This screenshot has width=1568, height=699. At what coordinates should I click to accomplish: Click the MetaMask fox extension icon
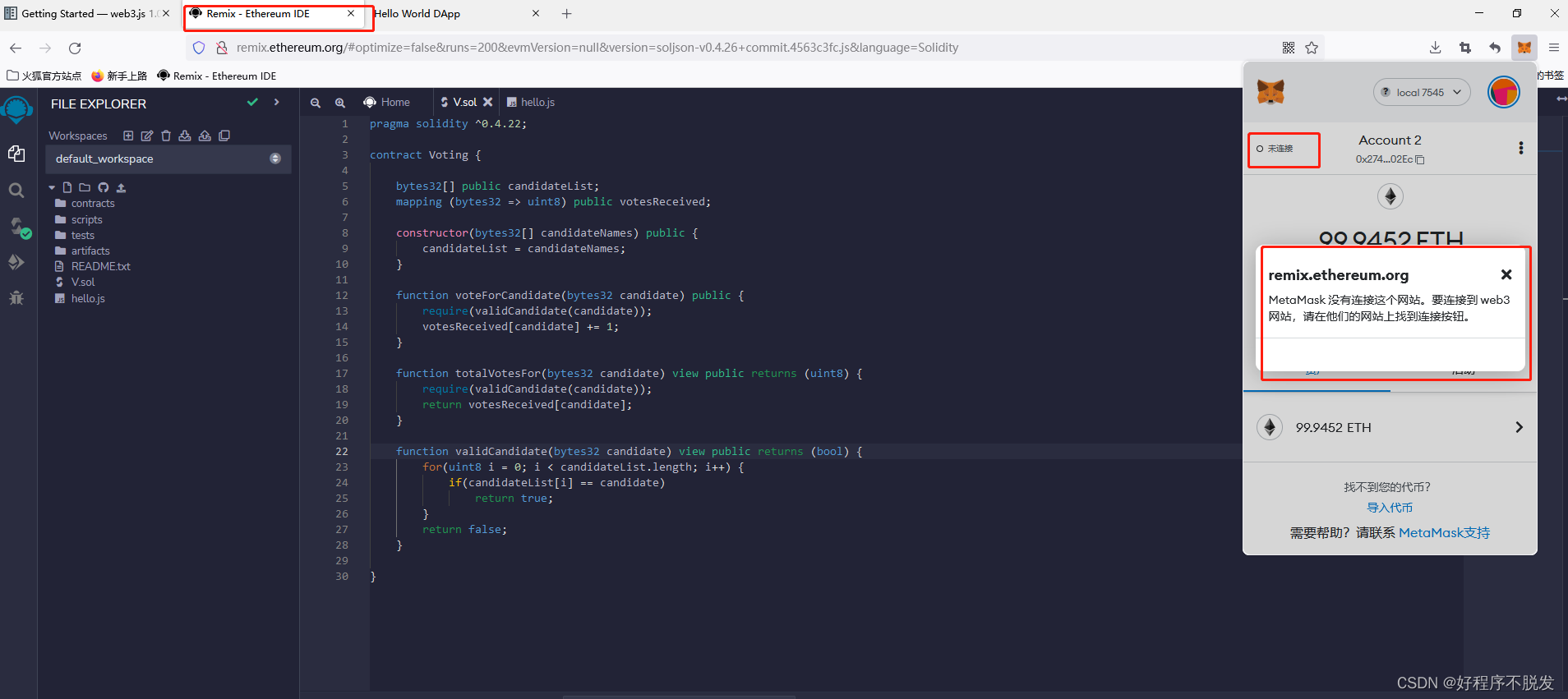1524,48
